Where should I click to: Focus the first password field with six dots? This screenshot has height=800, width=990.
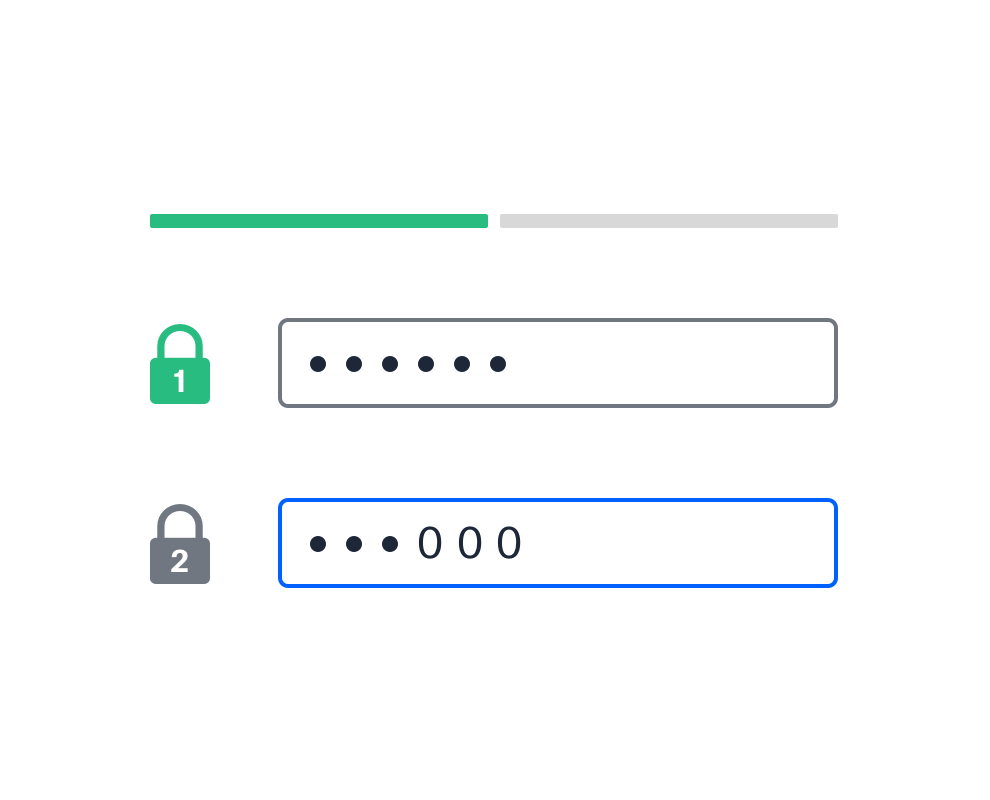point(558,363)
